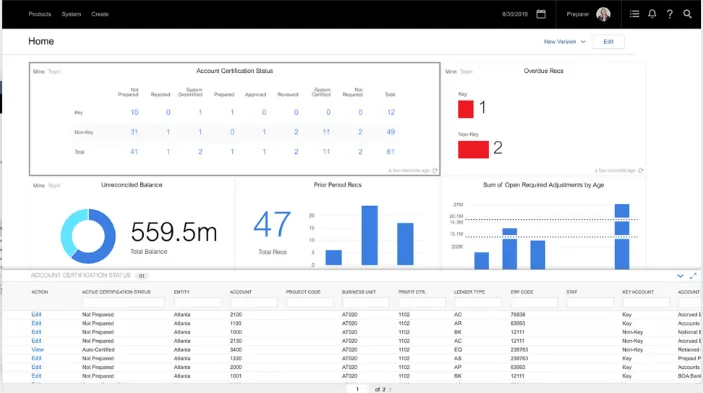Go to next page of results
Image resolution: width=703 pixels, height=393 pixels.
pos(390,389)
